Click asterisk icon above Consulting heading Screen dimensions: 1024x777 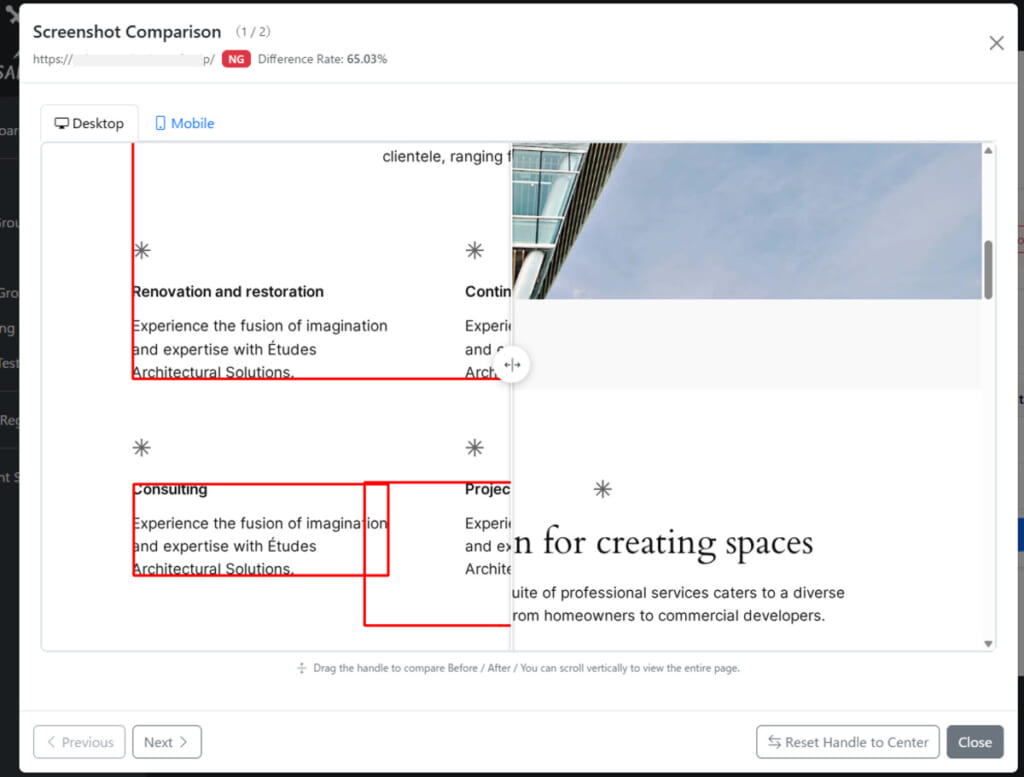point(142,447)
